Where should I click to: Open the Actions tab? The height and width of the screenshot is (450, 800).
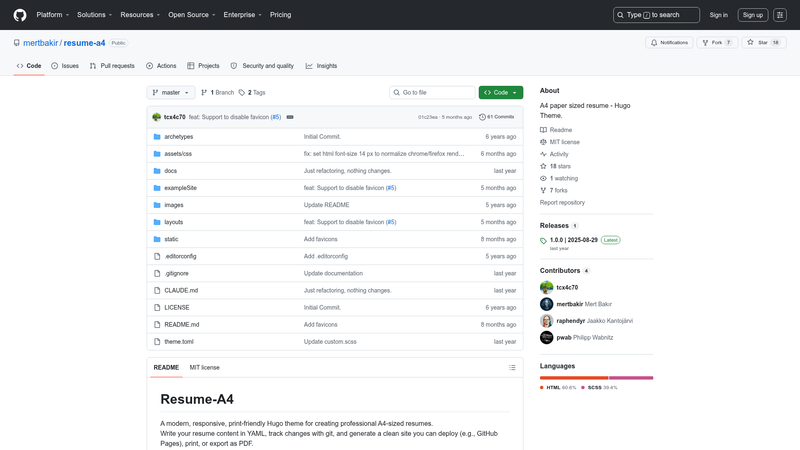tap(161, 66)
